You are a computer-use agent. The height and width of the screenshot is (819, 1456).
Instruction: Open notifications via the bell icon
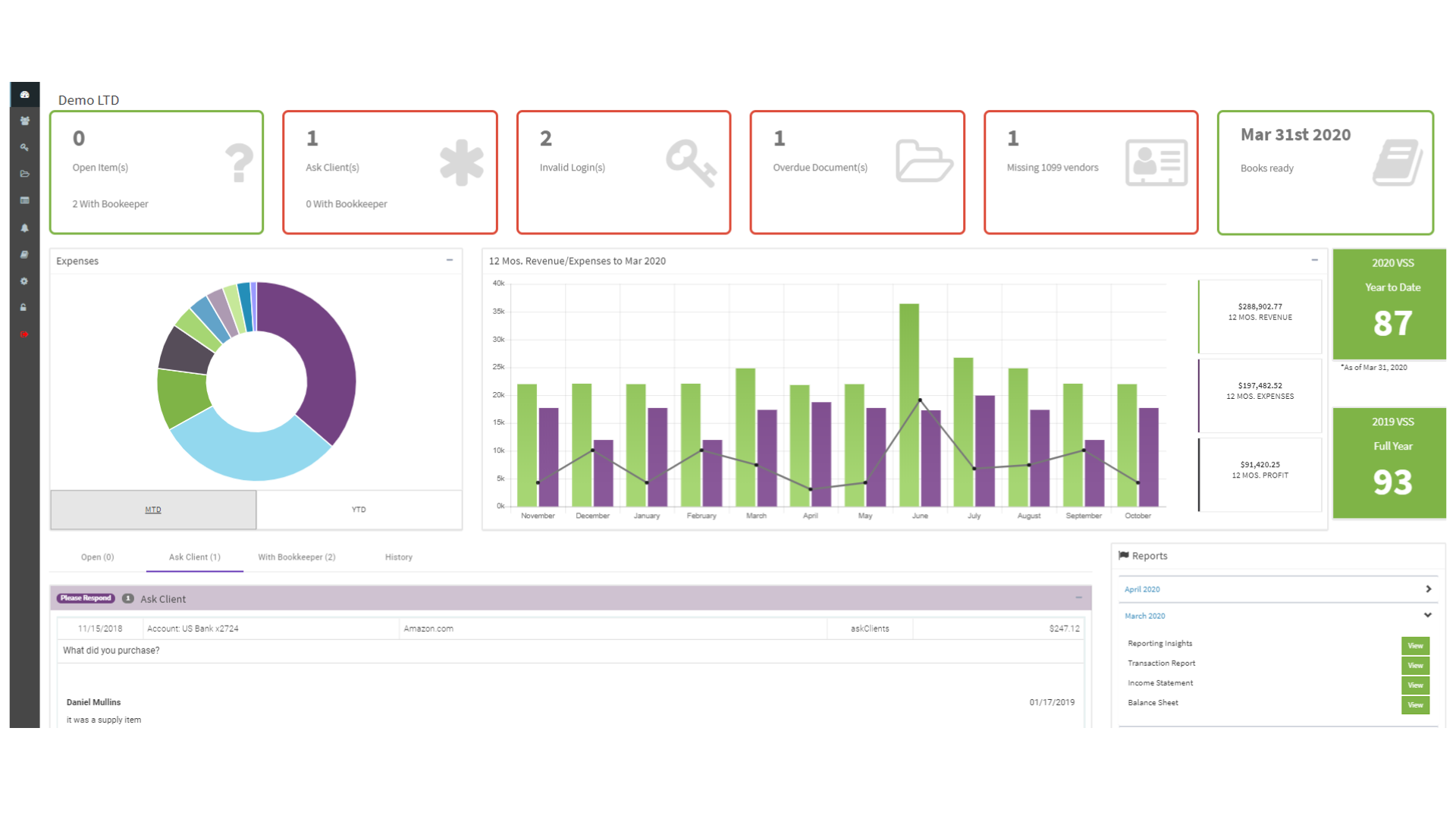[25, 227]
